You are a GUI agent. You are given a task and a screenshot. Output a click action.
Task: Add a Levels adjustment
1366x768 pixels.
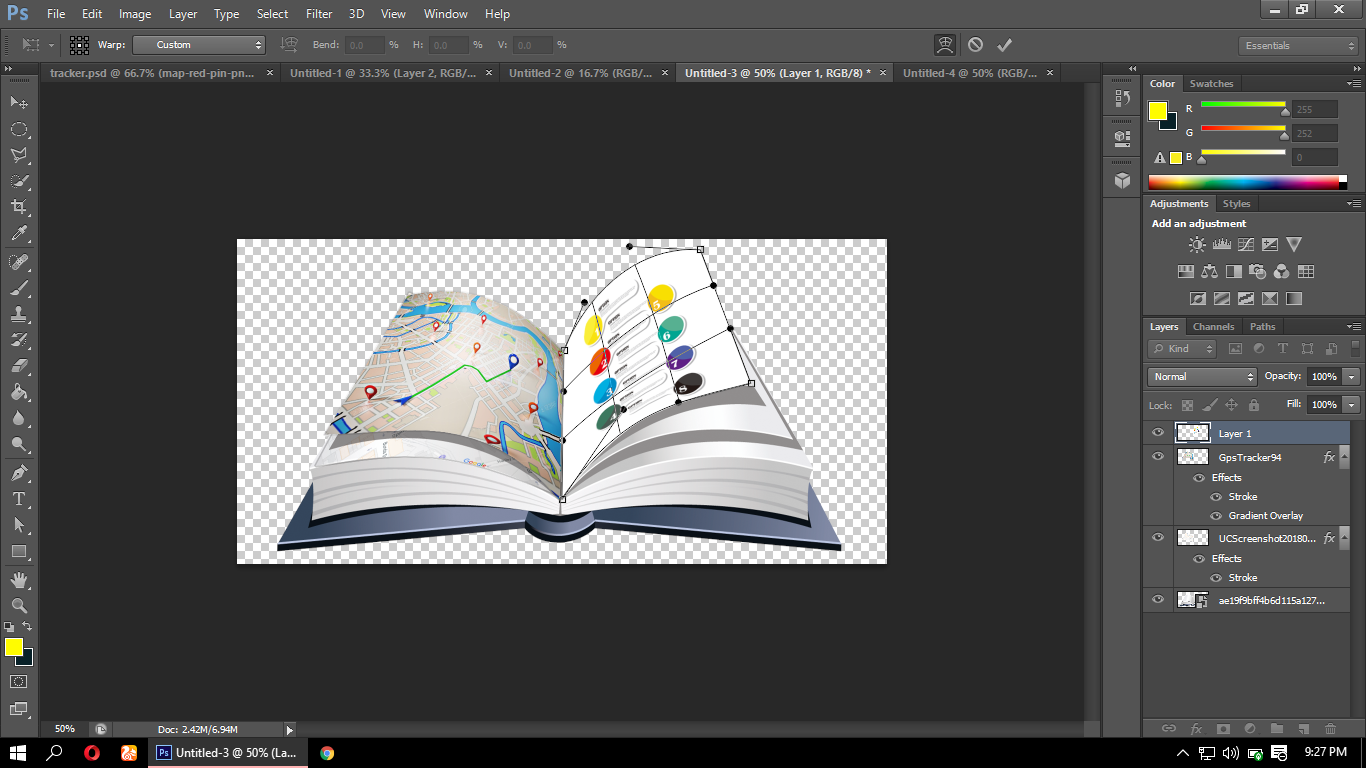pyautogui.click(x=1221, y=244)
